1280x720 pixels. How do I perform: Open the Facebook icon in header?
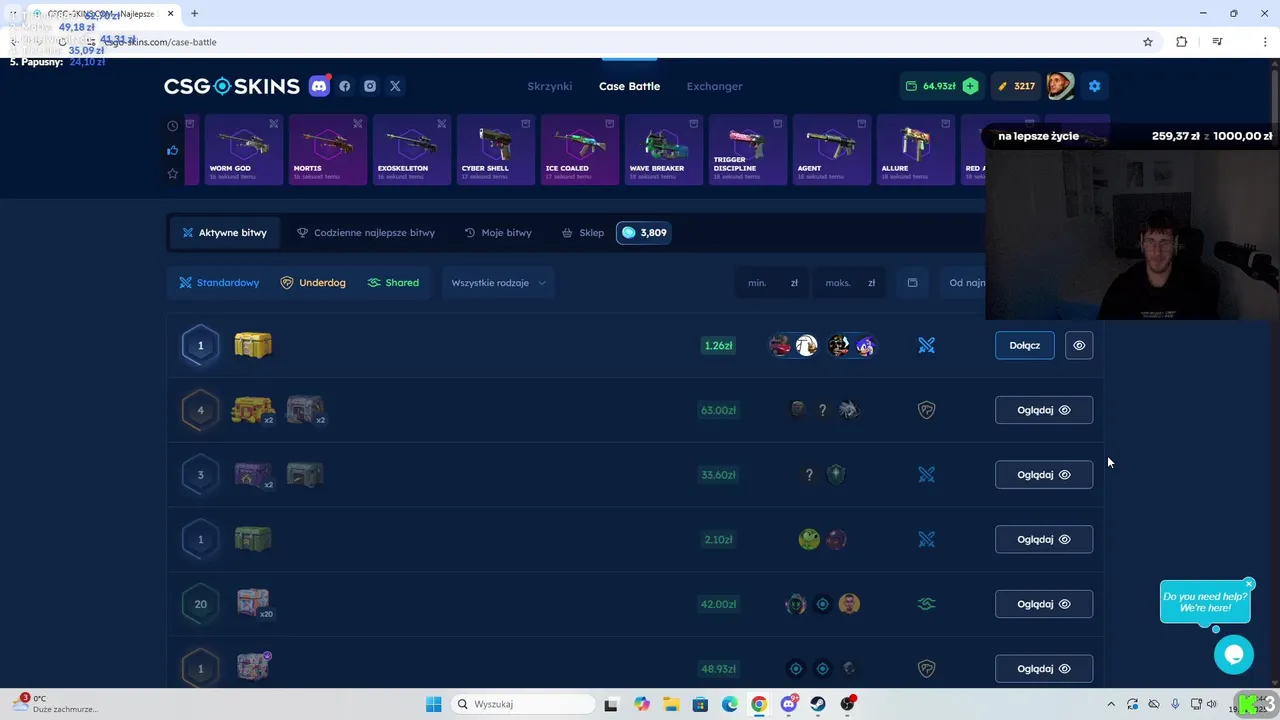[x=345, y=86]
